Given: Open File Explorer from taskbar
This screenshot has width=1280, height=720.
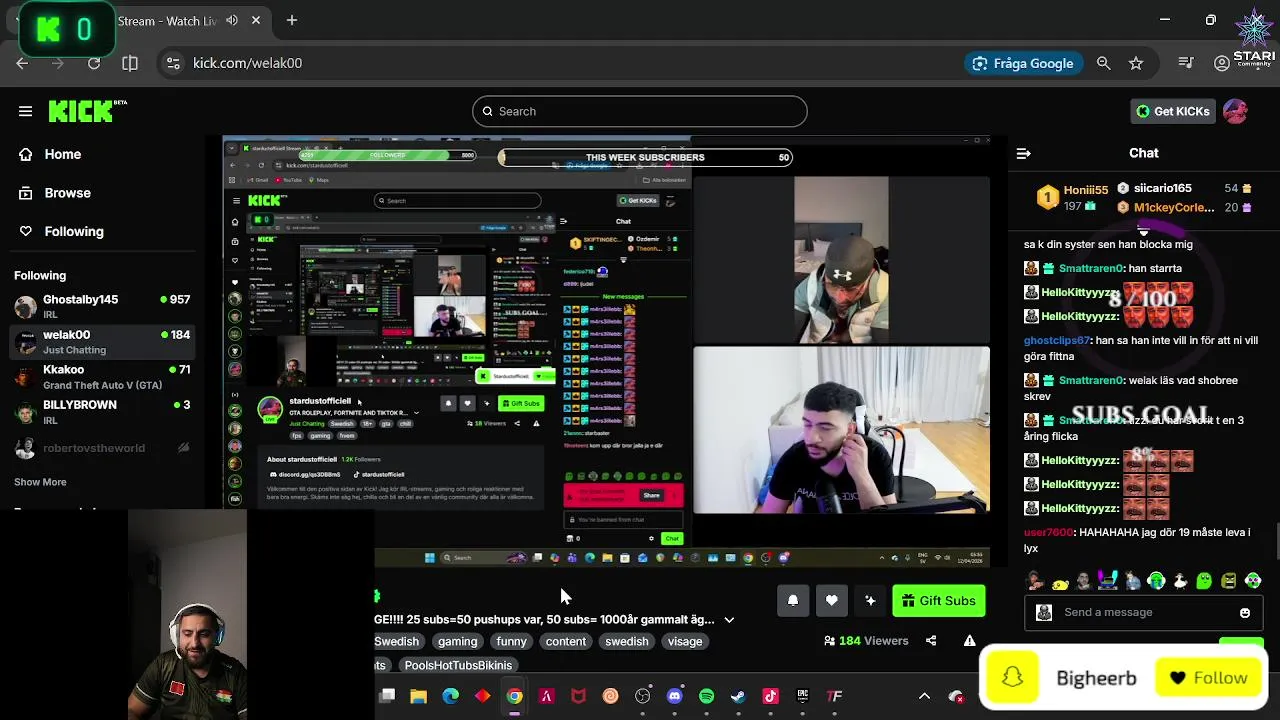Looking at the screenshot, I should tap(418, 696).
